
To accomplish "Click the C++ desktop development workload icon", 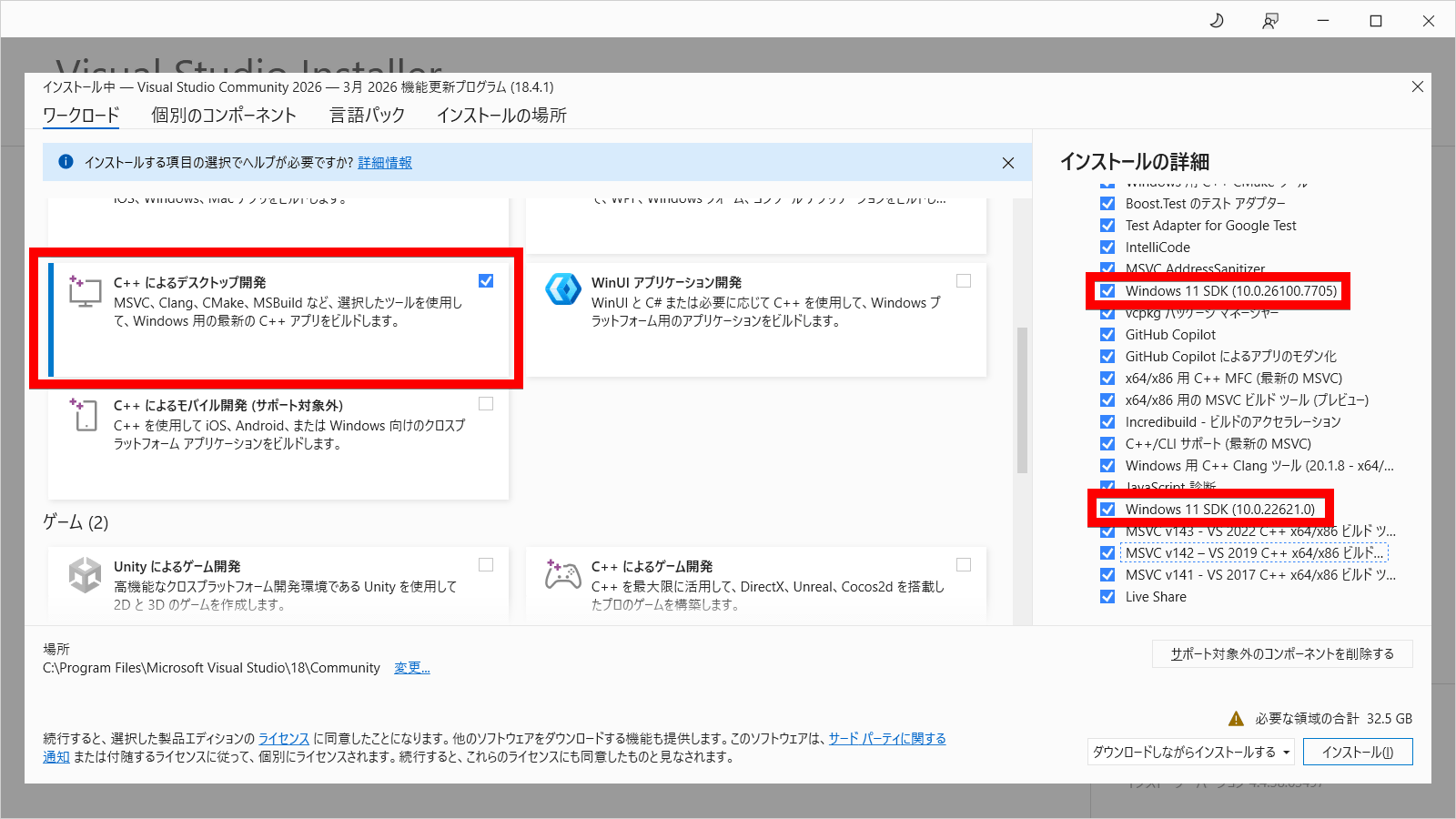I will [x=85, y=291].
